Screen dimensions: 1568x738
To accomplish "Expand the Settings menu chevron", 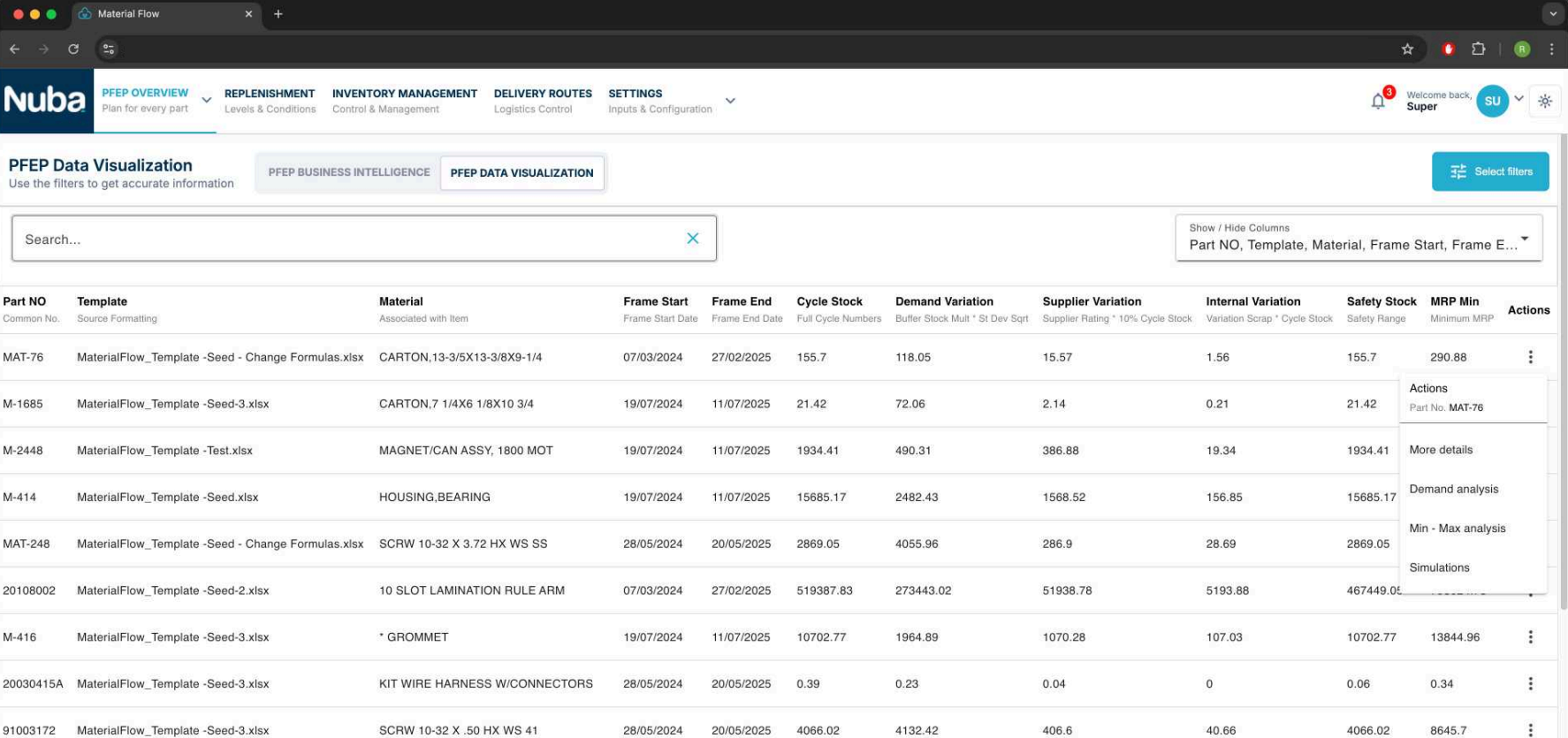I will click(730, 101).
